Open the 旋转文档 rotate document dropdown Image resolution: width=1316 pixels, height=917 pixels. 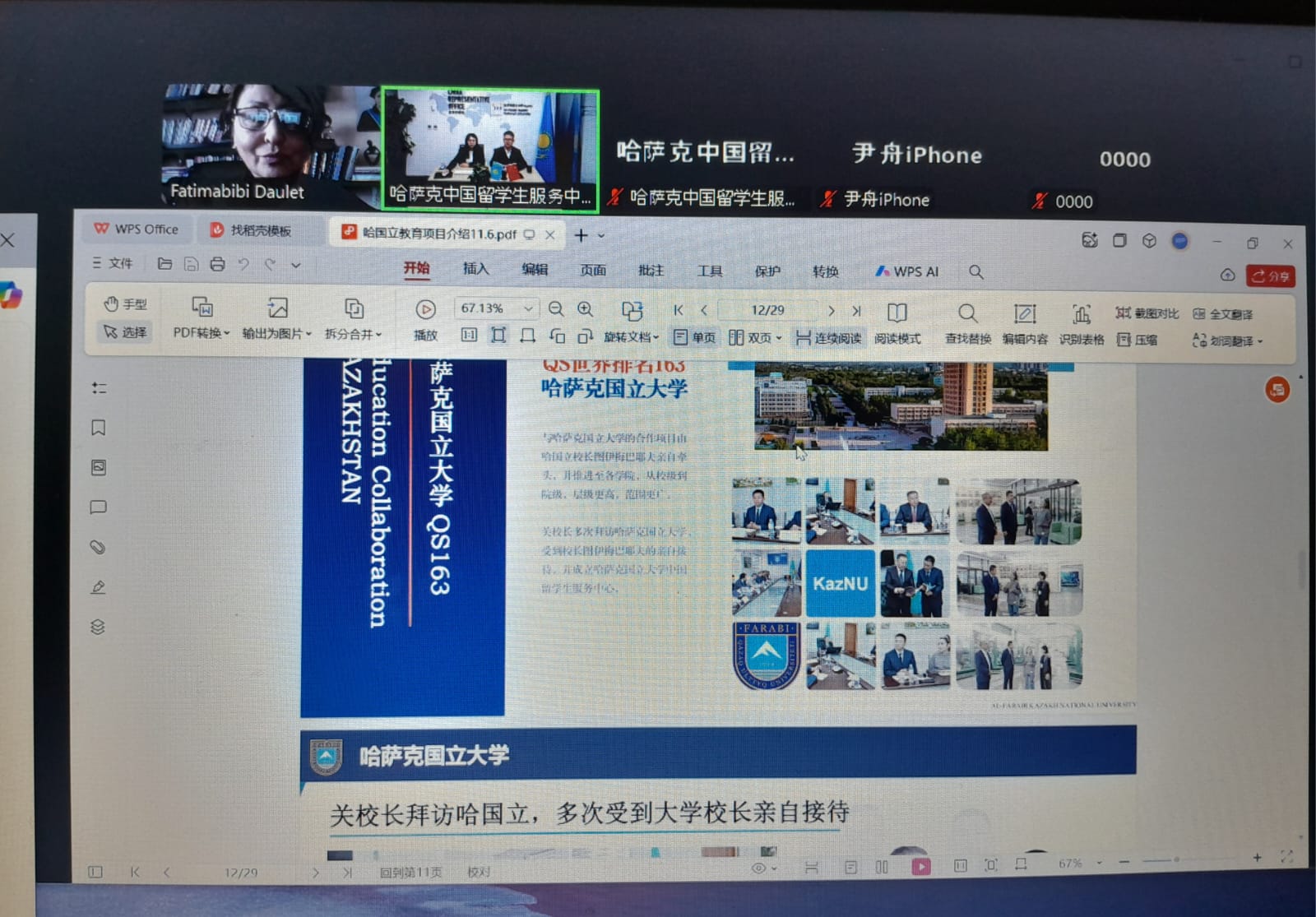tap(632, 337)
